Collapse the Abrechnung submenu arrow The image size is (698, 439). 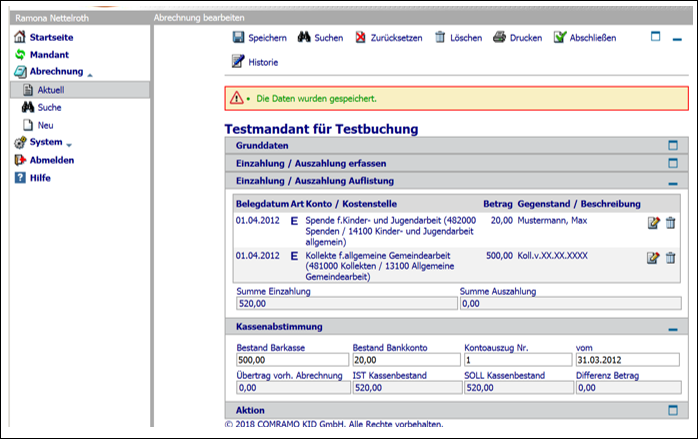90,75
